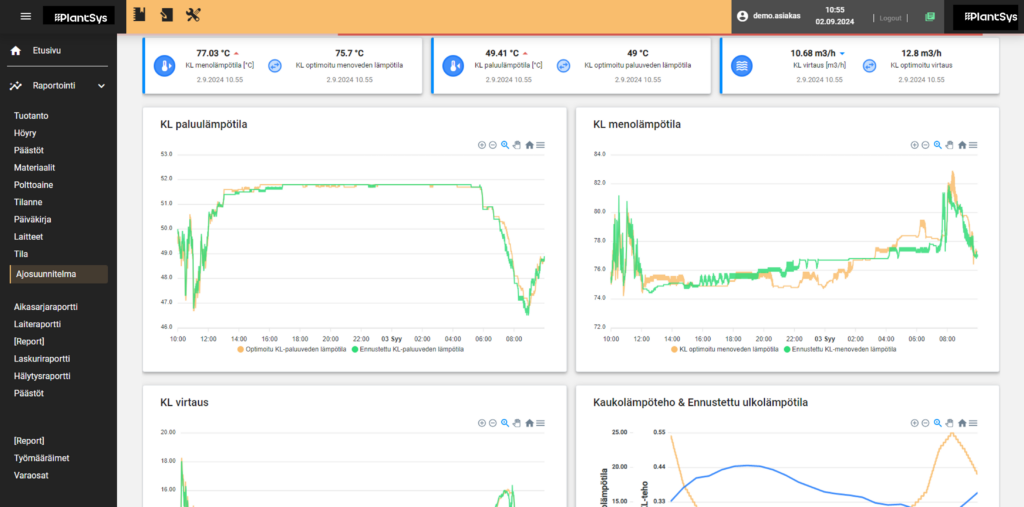Click the KL paluulämpötila thermometer card icon
The height and width of the screenshot is (507, 1024).
(x=453, y=66)
